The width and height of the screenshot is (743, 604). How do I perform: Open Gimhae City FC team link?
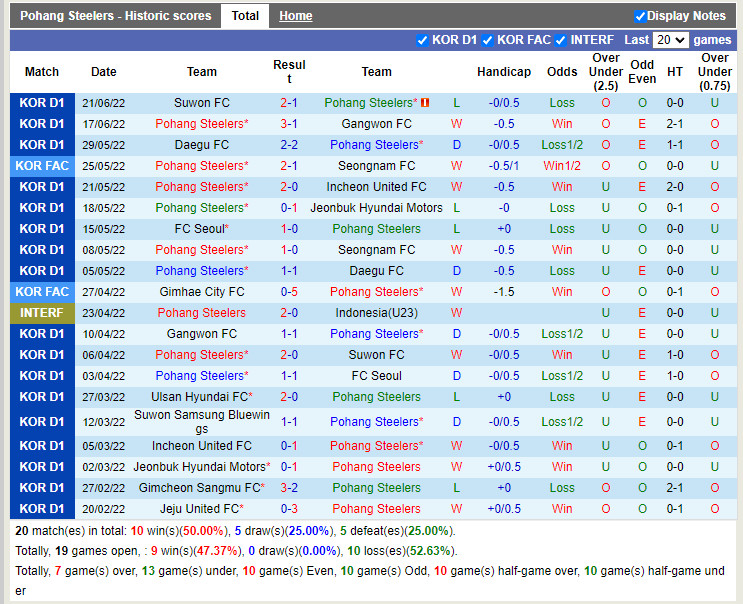pyautogui.click(x=201, y=292)
